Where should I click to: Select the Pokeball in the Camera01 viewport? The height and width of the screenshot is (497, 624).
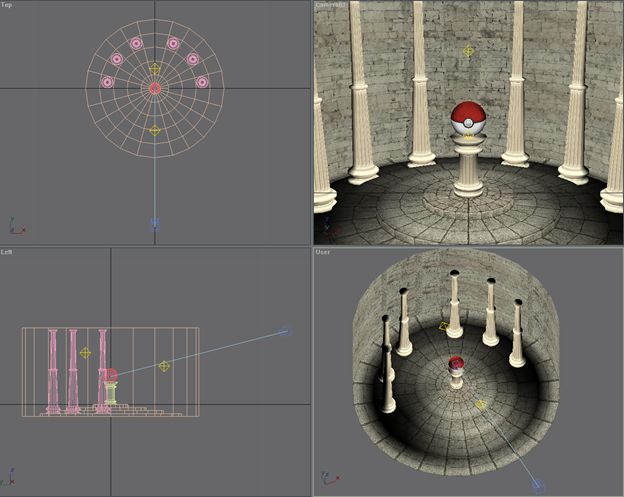coord(468,118)
